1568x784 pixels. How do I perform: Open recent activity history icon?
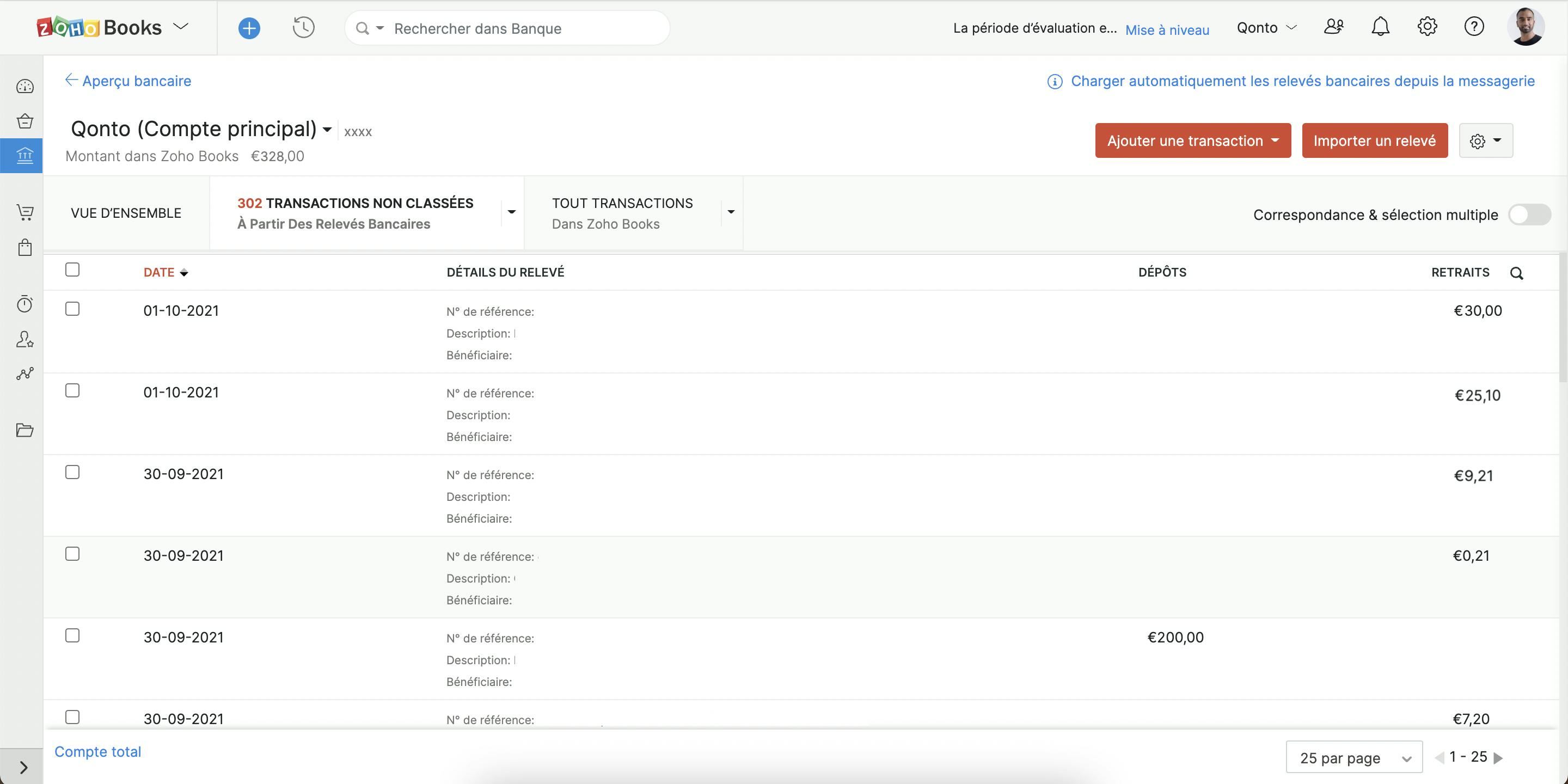[x=303, y=28]
